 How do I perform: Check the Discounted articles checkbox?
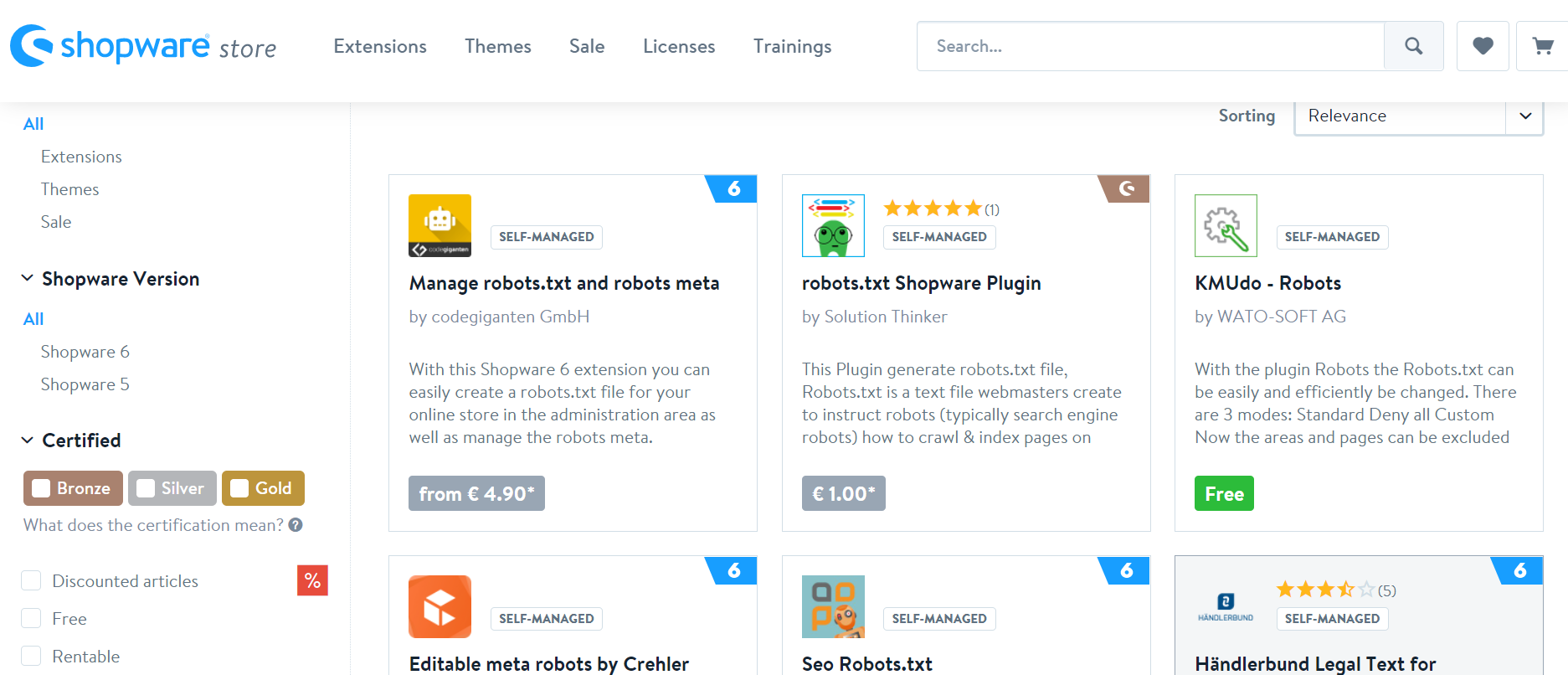(x=31, y=580)
